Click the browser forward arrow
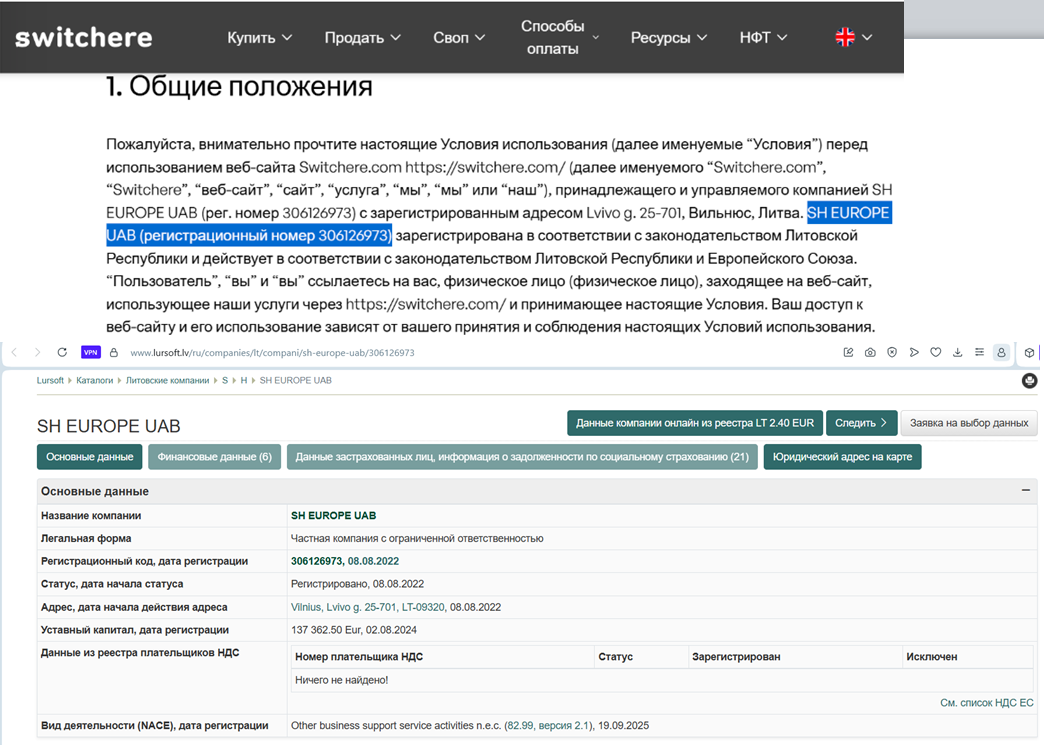Screen dimensions: 1044x745 click(x=37, y=352)
